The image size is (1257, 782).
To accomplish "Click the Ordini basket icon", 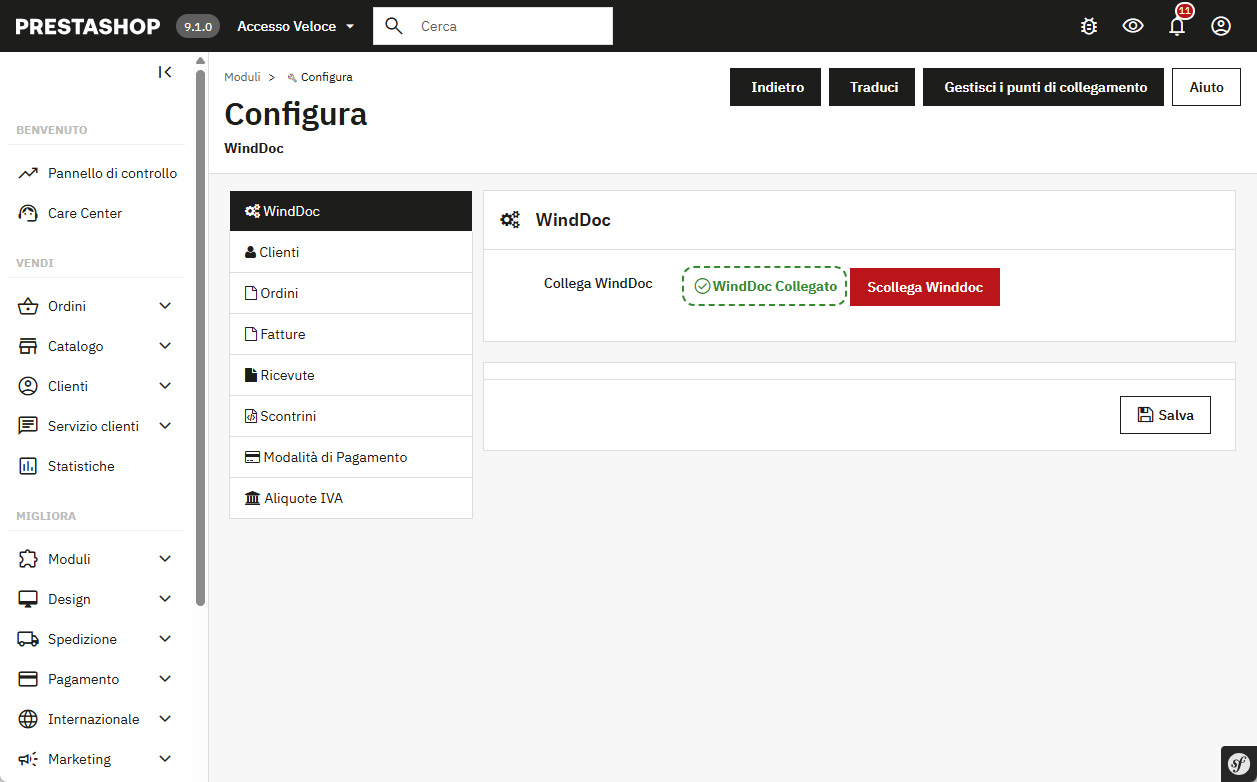I will (x=28, y=306).
